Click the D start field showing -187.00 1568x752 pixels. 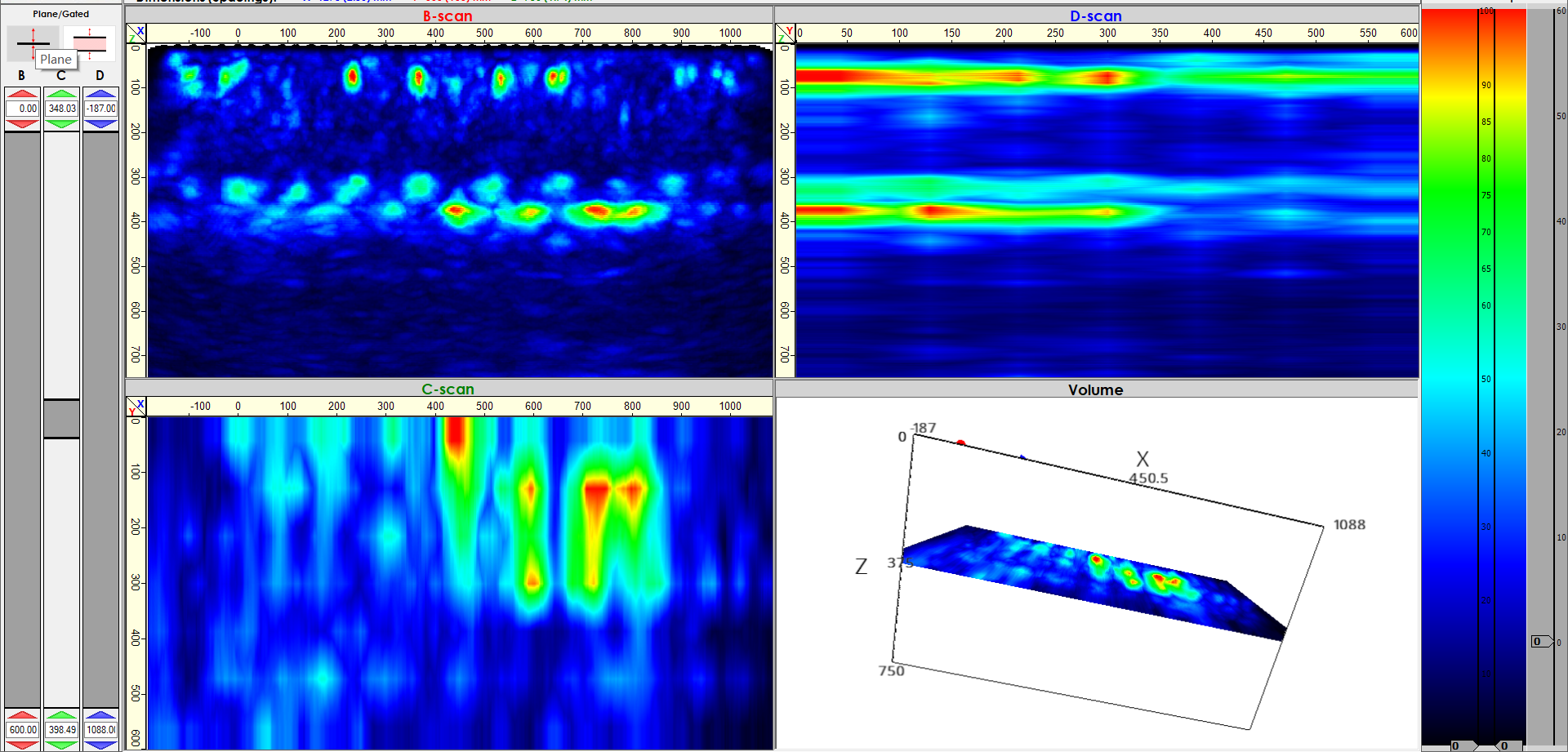tap(101, 109)
